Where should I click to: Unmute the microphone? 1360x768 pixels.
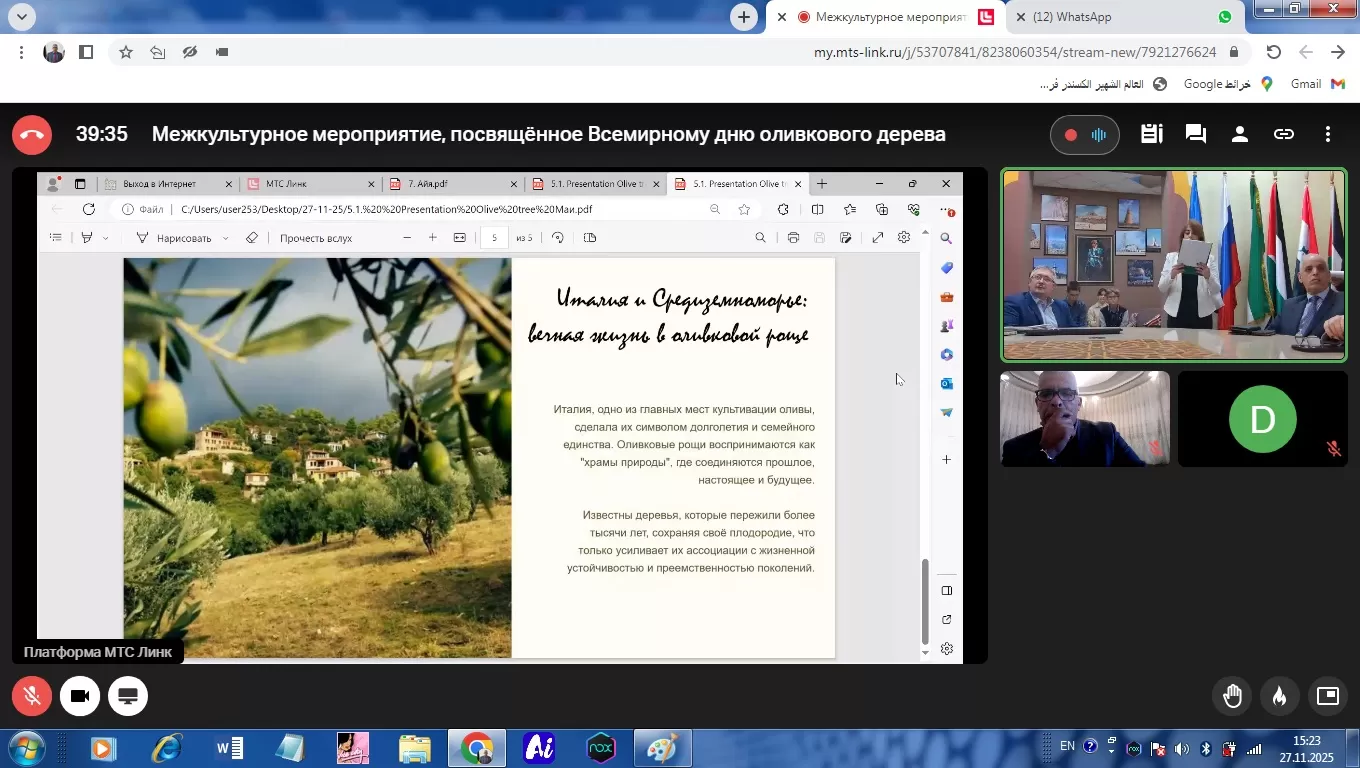pyautogui.click(x=32, y=696)
